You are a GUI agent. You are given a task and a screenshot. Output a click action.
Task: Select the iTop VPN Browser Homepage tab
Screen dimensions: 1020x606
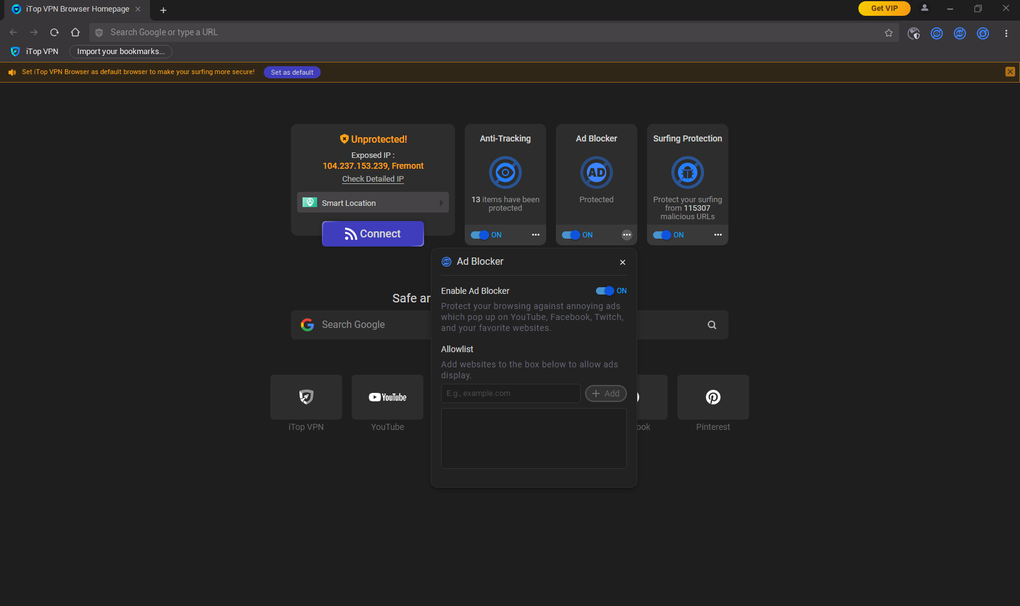click(76, 10)
